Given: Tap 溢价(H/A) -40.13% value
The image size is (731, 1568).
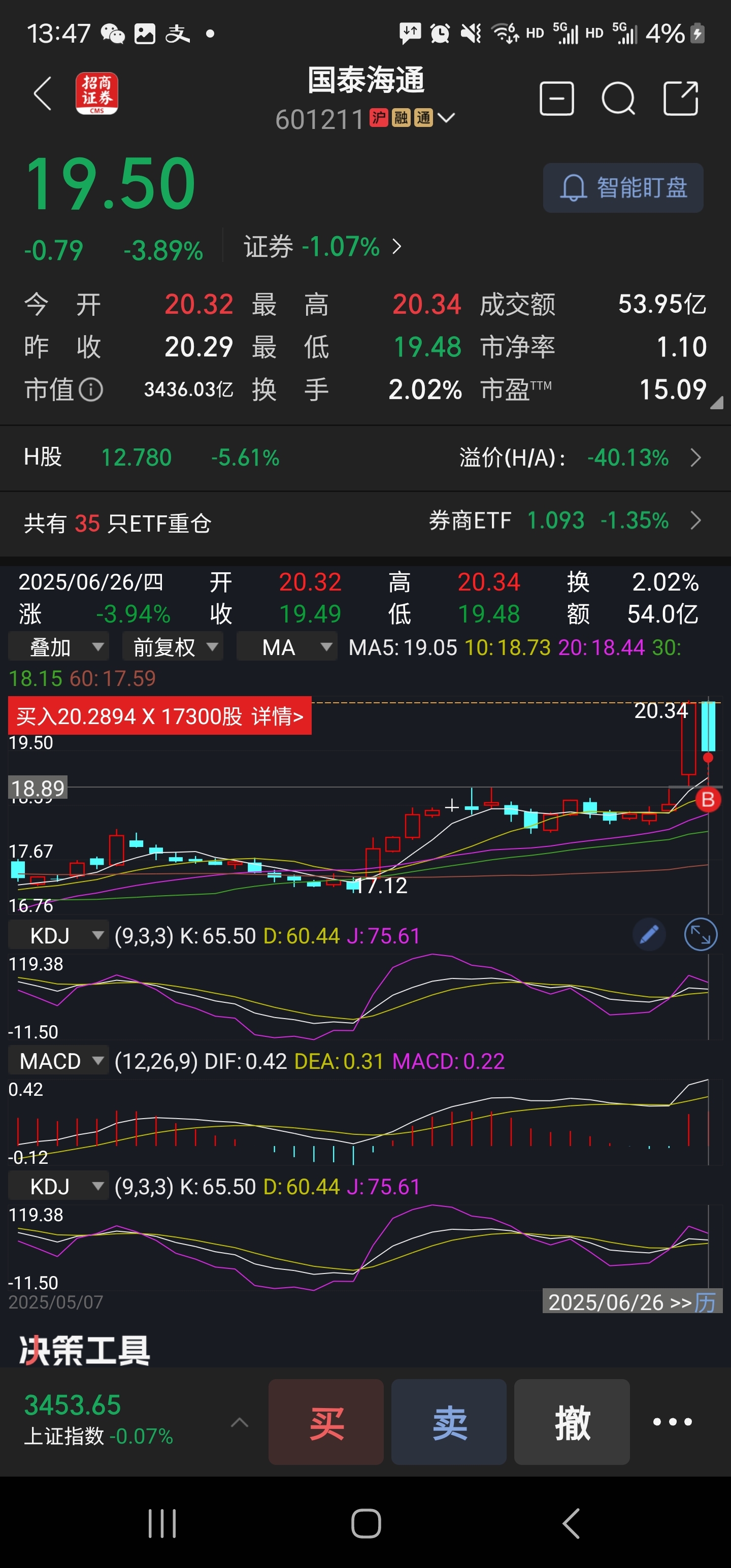Looking at the screenshot, I should 627,457.
